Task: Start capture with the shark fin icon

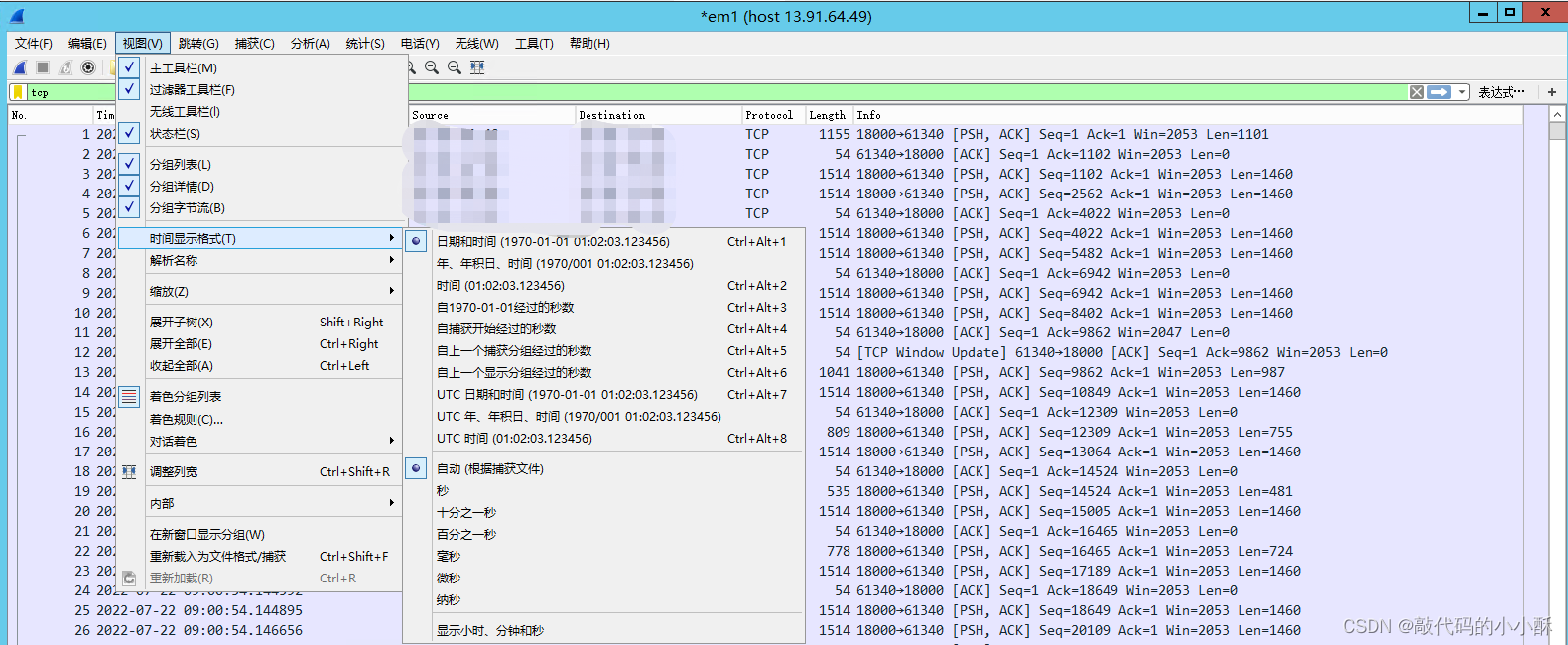Action: tap(20, 67)
